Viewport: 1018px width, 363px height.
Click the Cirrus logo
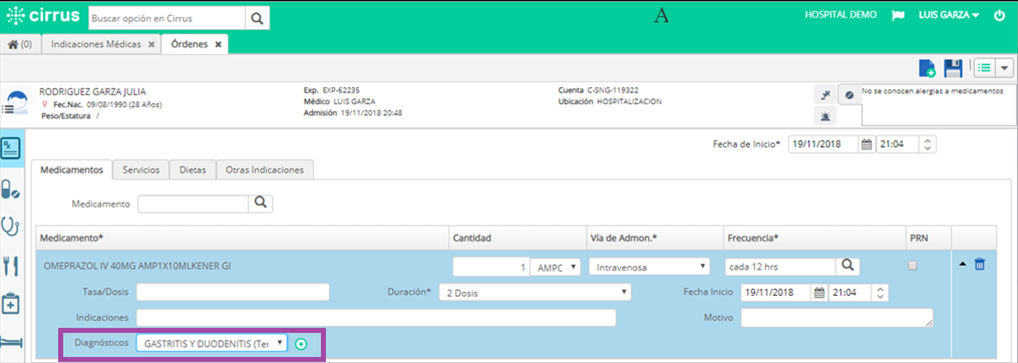tap(43, 16)
